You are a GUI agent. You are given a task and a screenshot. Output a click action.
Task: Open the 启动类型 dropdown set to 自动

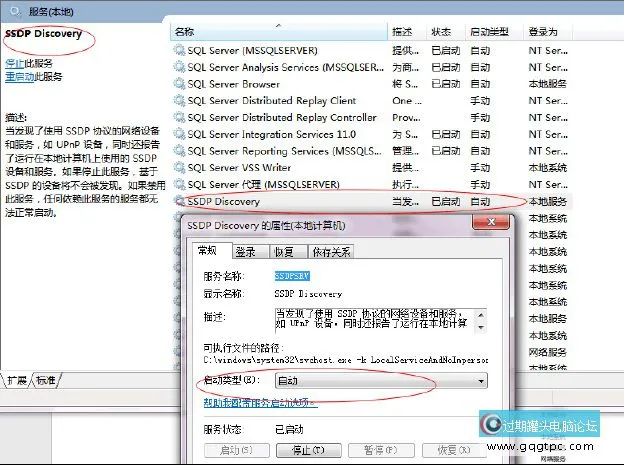pos(381,381)
